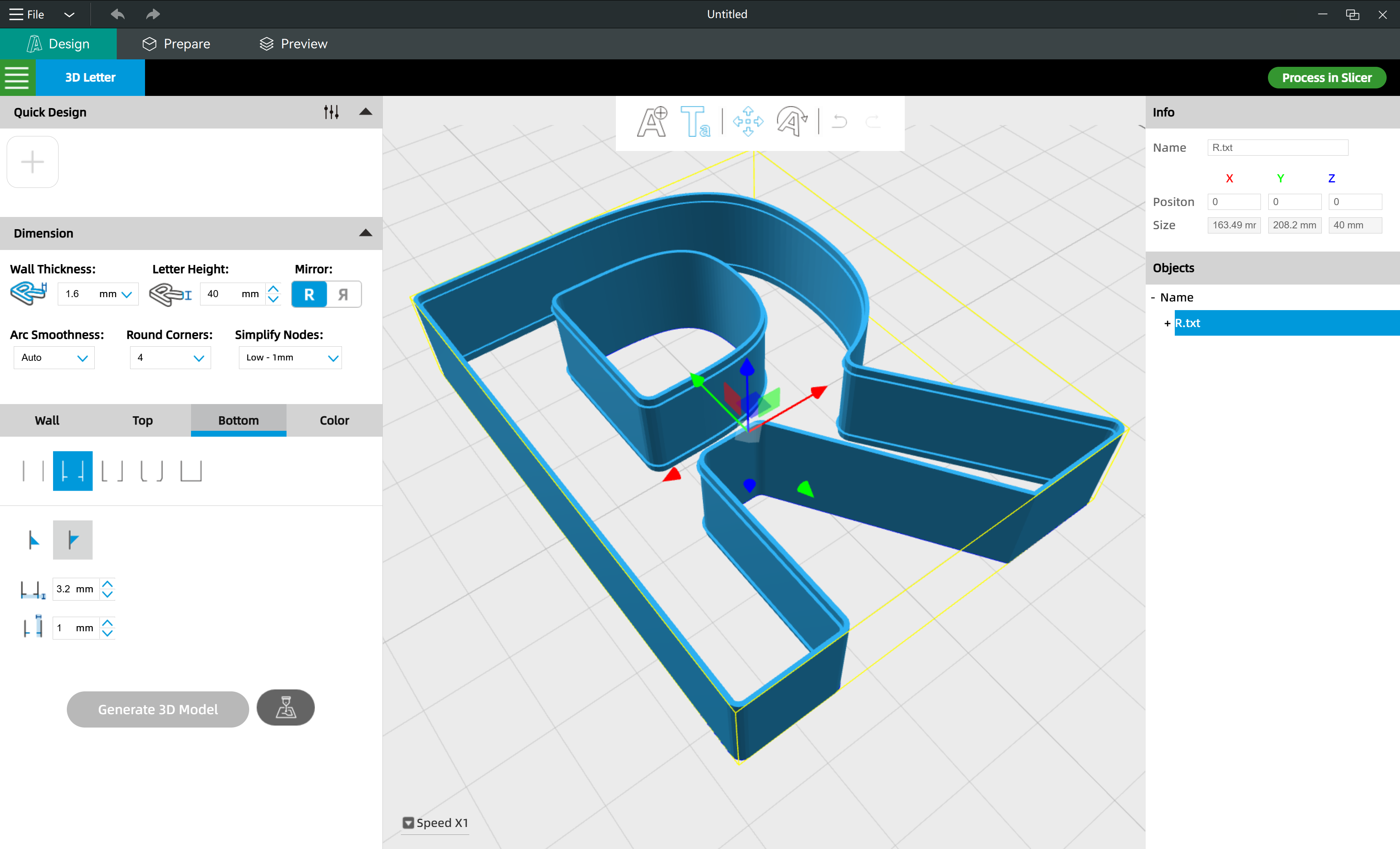
Task: Select the square corner bottom style
Action: tap(112, 471)
